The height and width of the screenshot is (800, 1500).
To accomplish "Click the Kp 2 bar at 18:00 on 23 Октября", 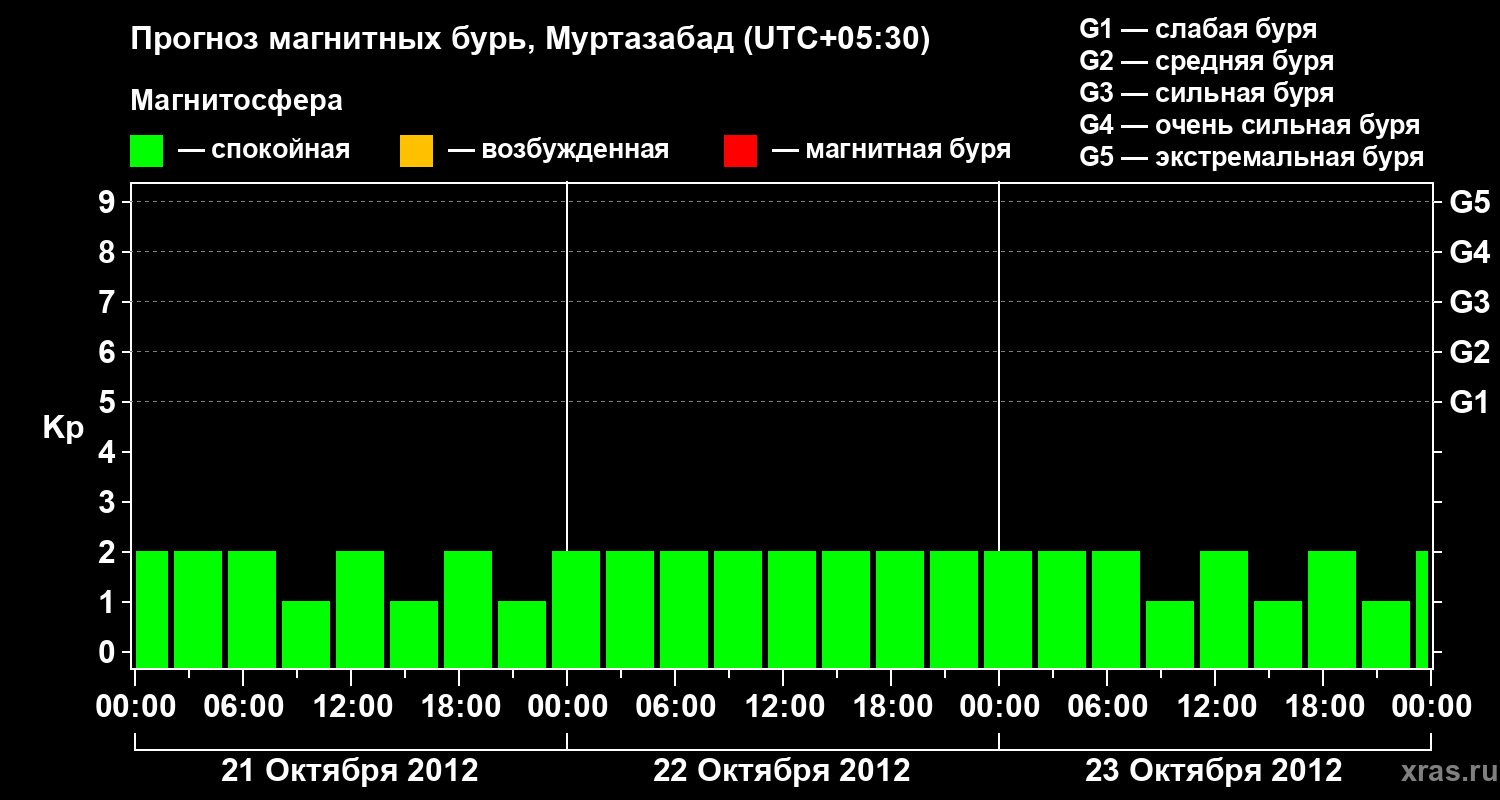I will pyautogui.click(x=1332, y=609).
